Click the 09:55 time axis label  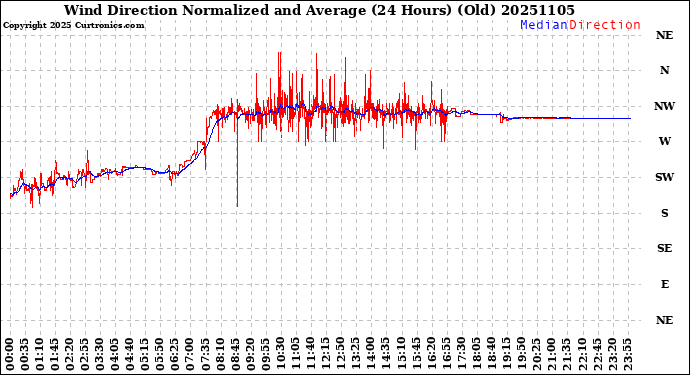point(266,355)
